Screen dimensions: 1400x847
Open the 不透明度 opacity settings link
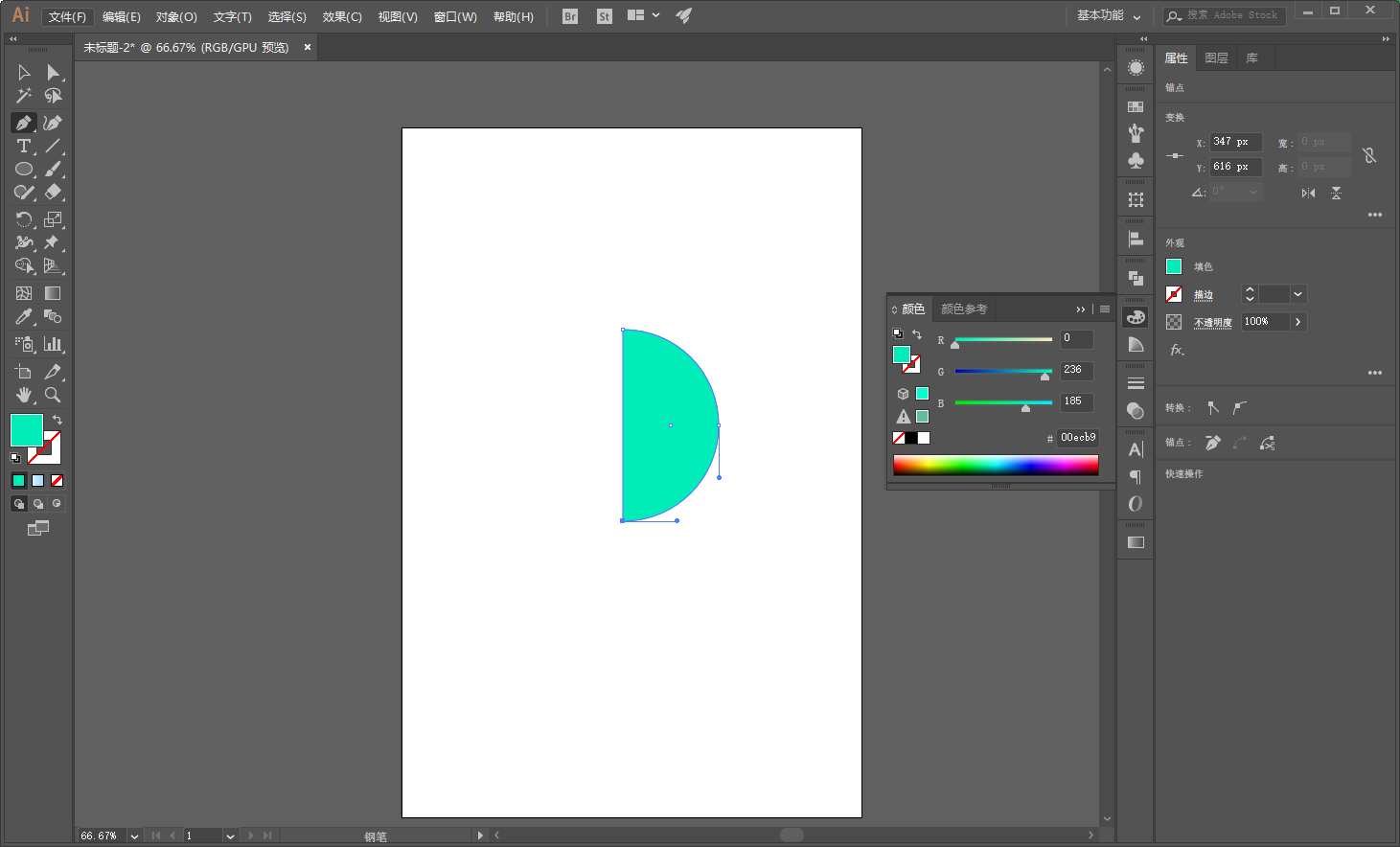tap(1213, 323)
